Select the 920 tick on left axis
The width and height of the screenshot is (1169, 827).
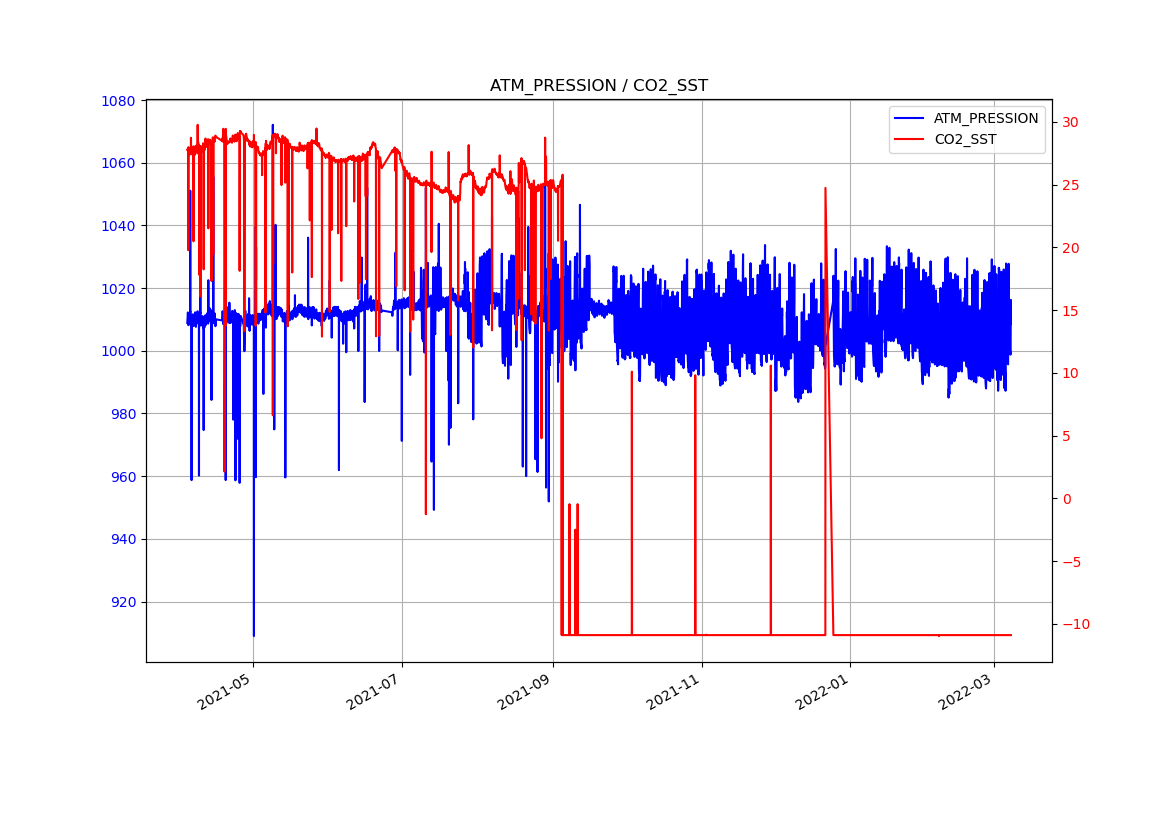(122, 603)
